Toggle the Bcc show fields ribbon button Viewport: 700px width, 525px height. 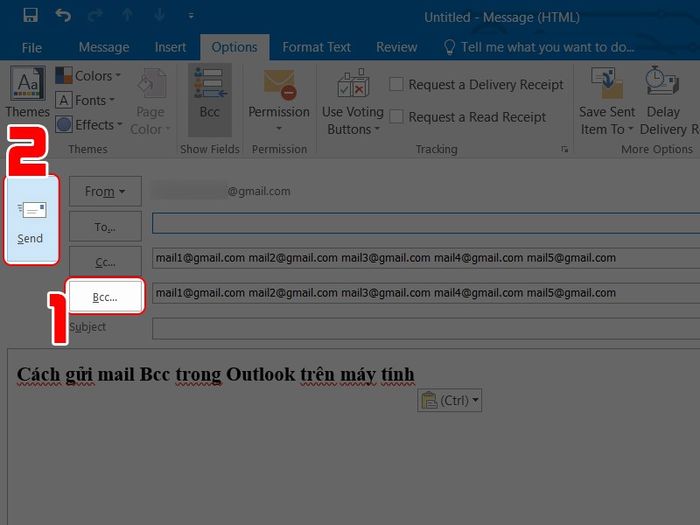209,100
